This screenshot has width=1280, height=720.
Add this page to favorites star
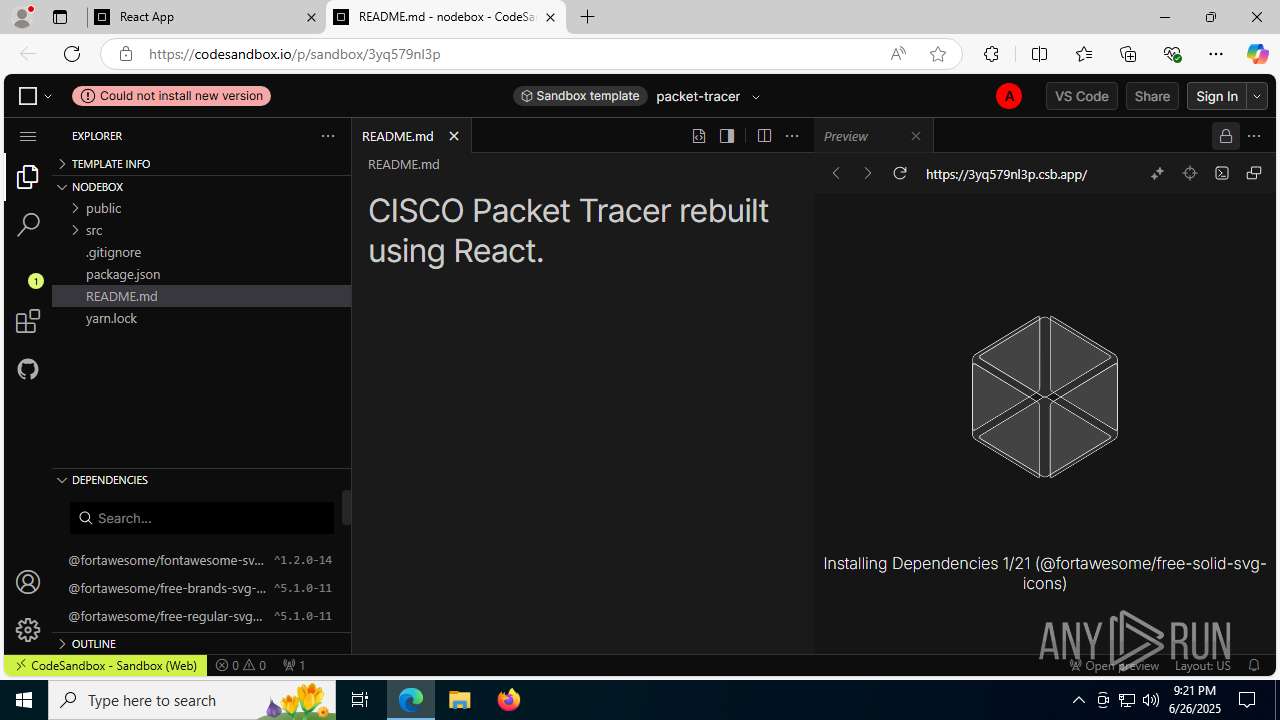(938, 54)
